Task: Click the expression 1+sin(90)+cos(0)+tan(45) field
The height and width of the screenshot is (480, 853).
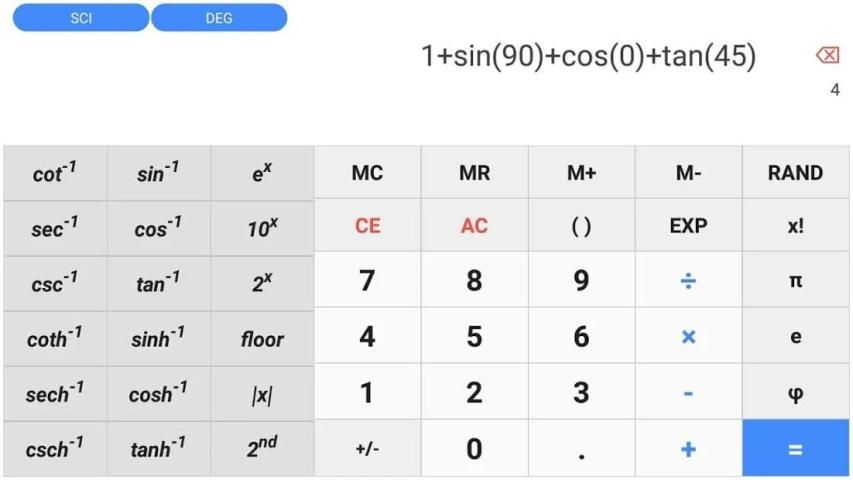Action: [x=588, y=56]
